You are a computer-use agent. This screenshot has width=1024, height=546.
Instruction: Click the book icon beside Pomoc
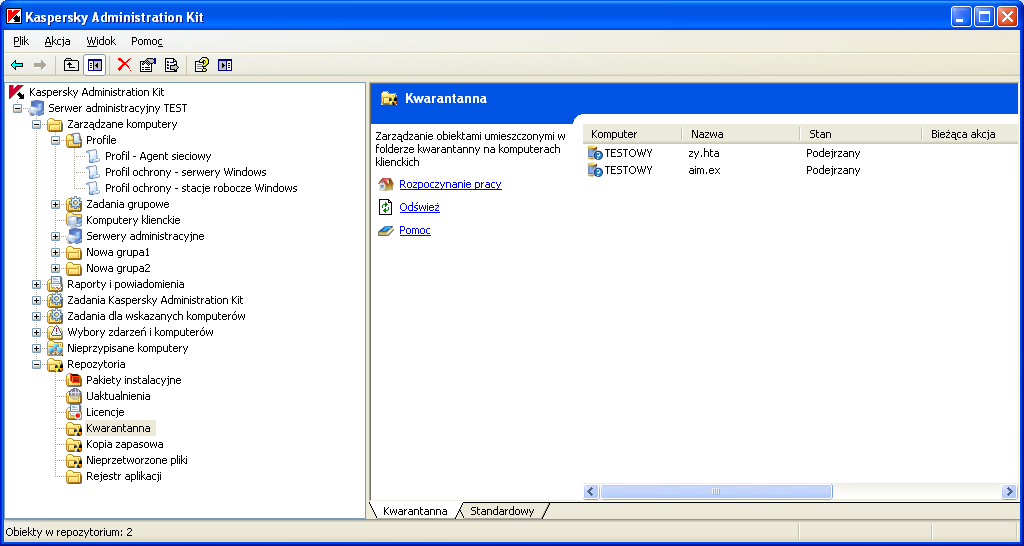[386, 231]
